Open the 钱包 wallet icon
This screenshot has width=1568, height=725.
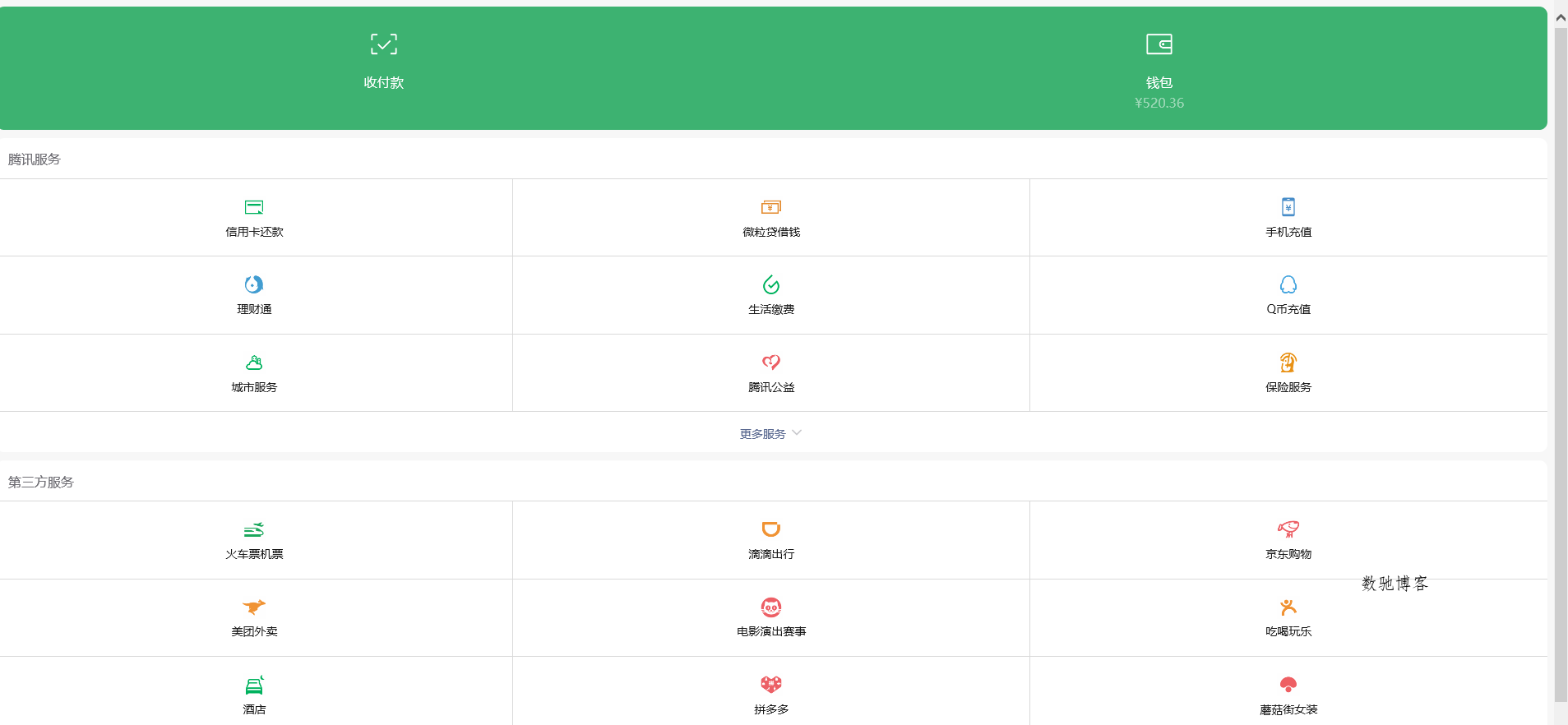[1159, 44]
